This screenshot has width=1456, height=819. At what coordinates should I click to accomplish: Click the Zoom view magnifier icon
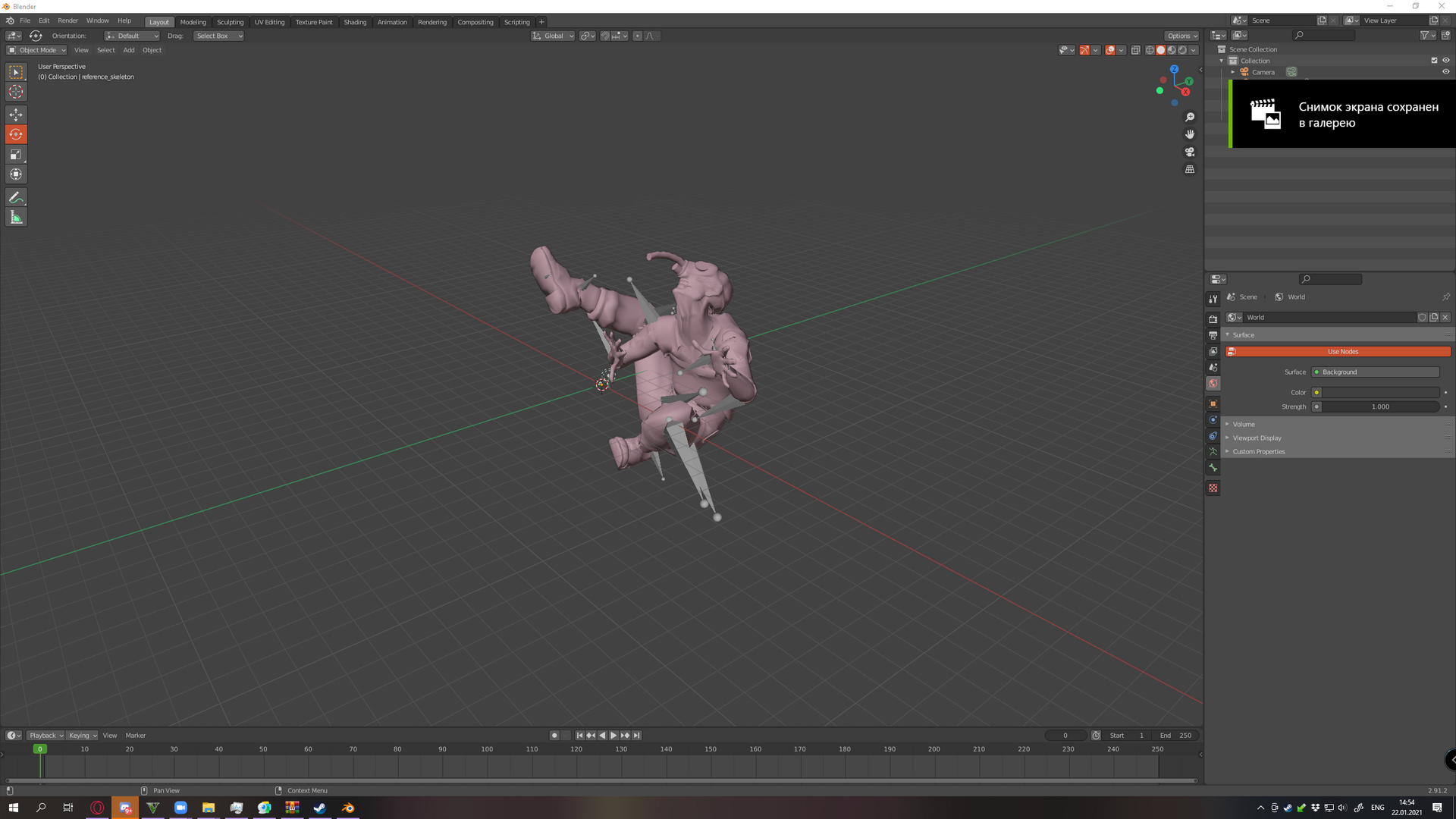[1190, 117]
